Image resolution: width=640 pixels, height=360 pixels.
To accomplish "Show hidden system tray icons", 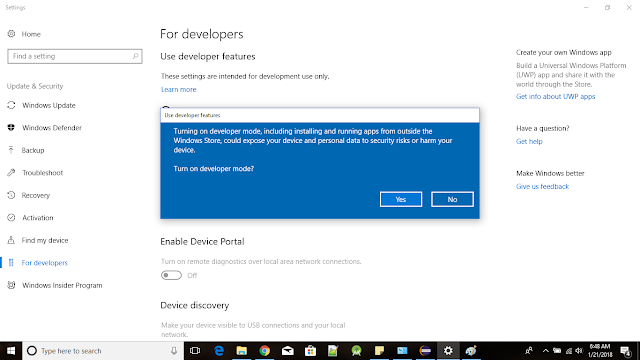I will point(546,351).
